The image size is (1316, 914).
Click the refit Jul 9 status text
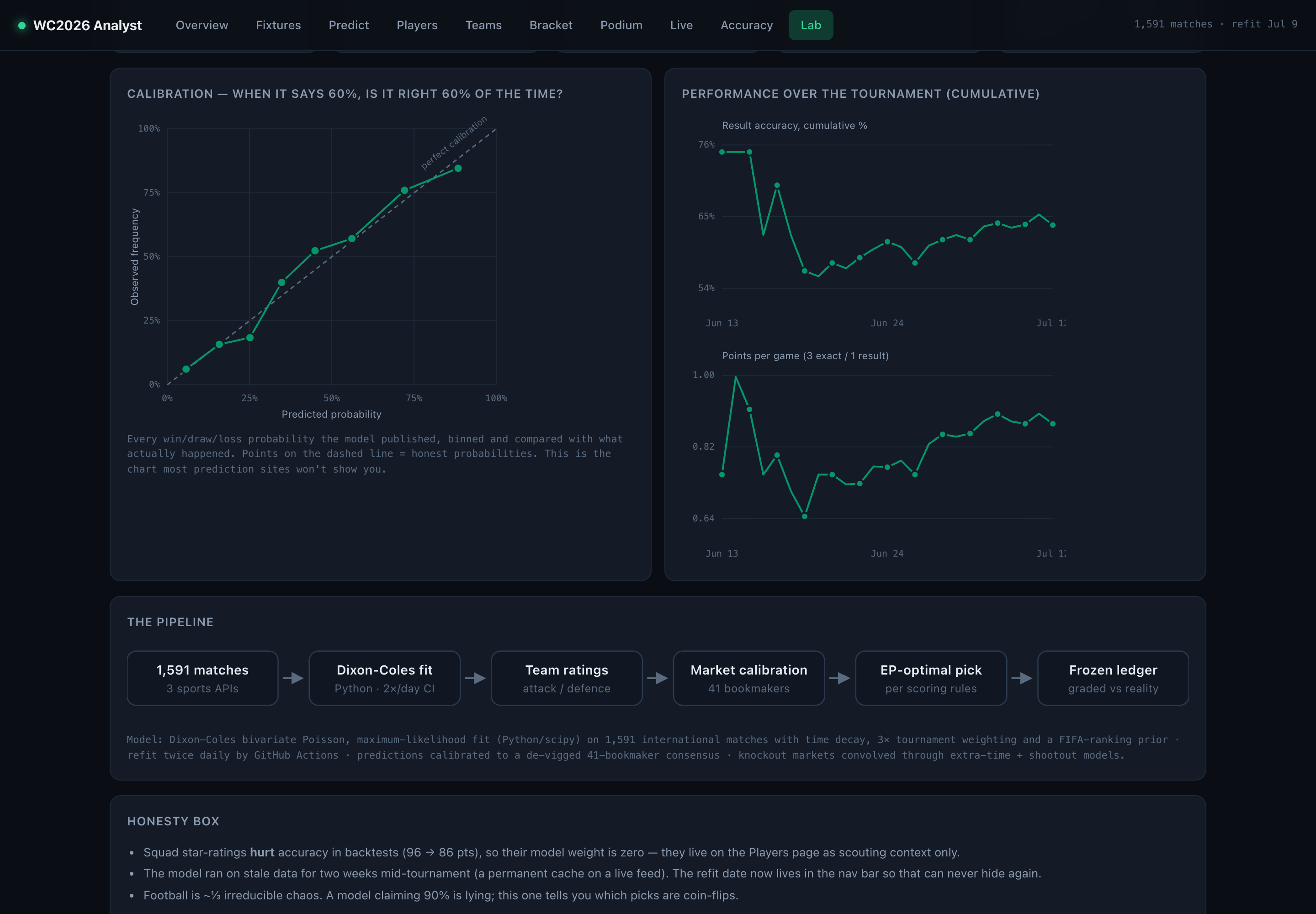coord(1264,24)
